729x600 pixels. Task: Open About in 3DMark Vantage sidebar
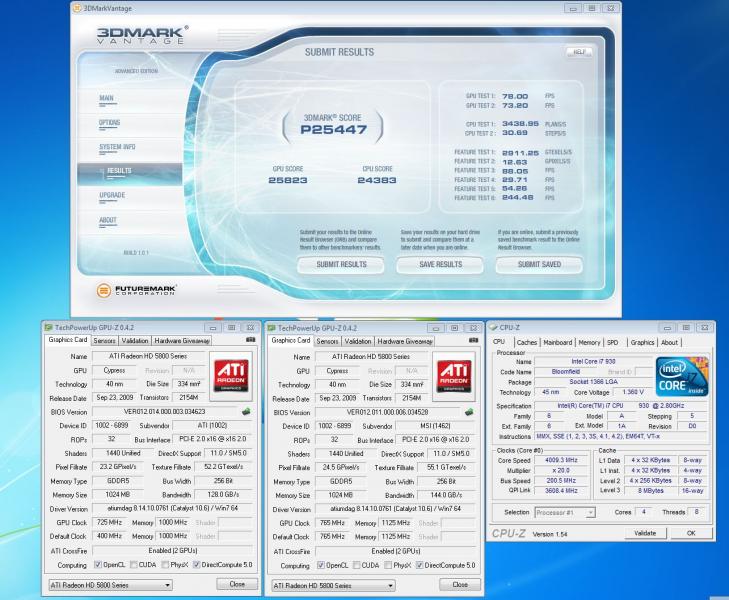pyautogui.click(x=107, y=220)
